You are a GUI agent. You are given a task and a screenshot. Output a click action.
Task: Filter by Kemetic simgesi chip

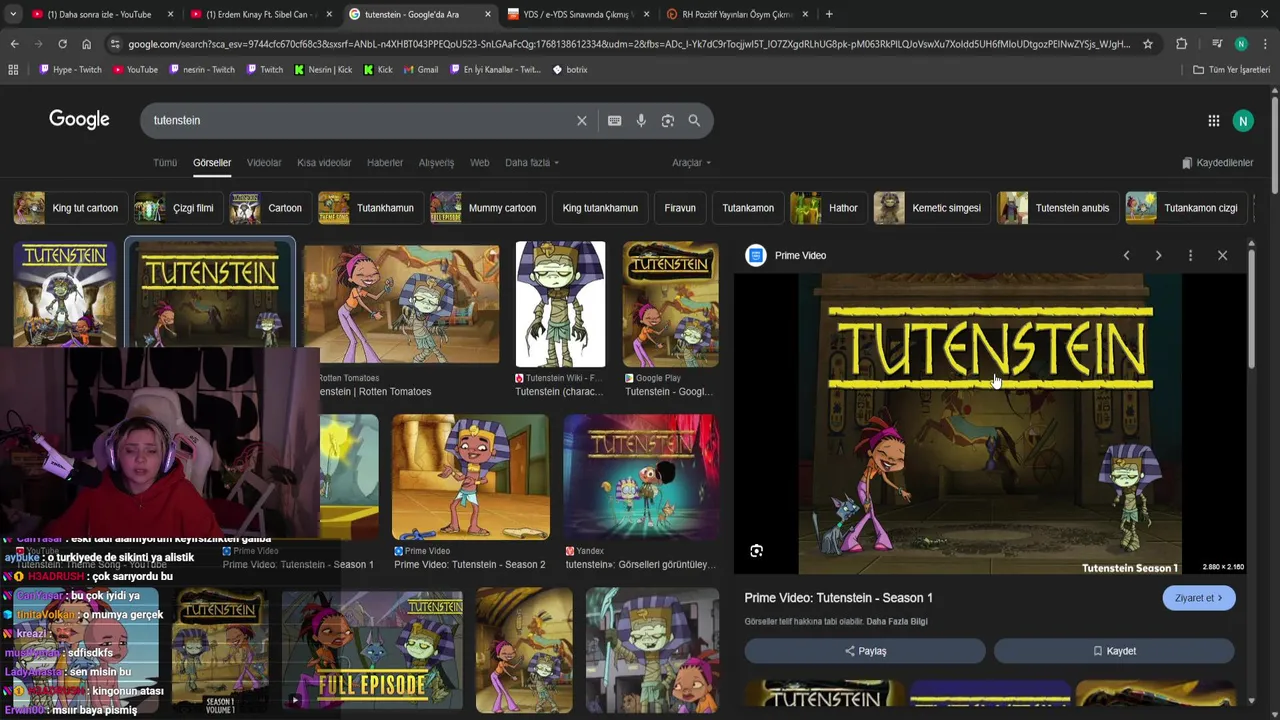(931, 208)
